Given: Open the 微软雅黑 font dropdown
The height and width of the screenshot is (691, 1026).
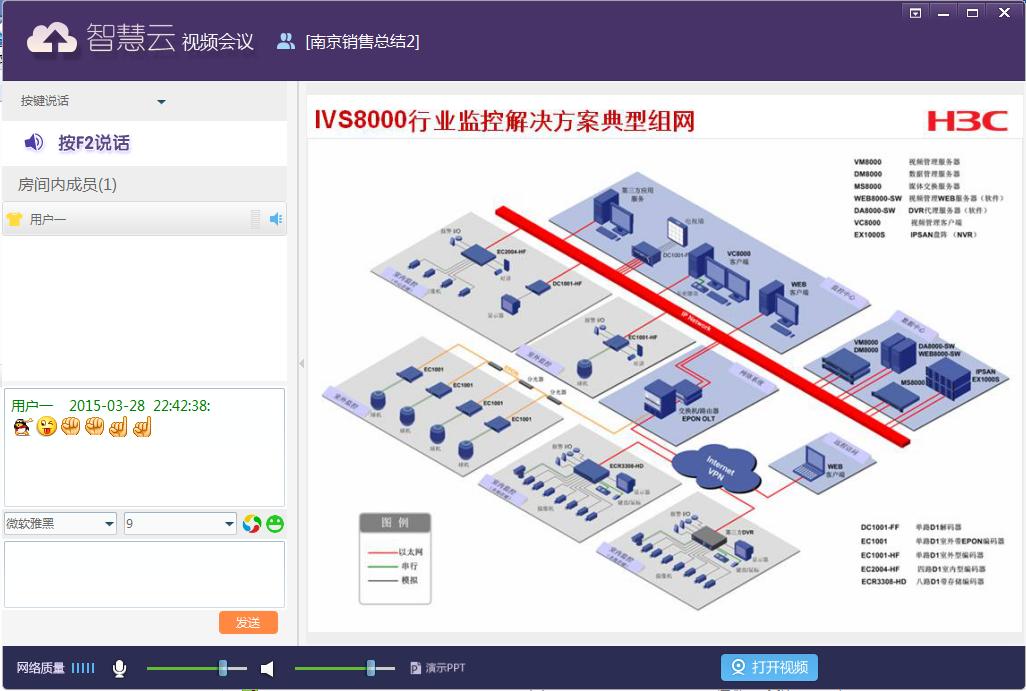Looking at the screenshot, I should click(108, 524).
